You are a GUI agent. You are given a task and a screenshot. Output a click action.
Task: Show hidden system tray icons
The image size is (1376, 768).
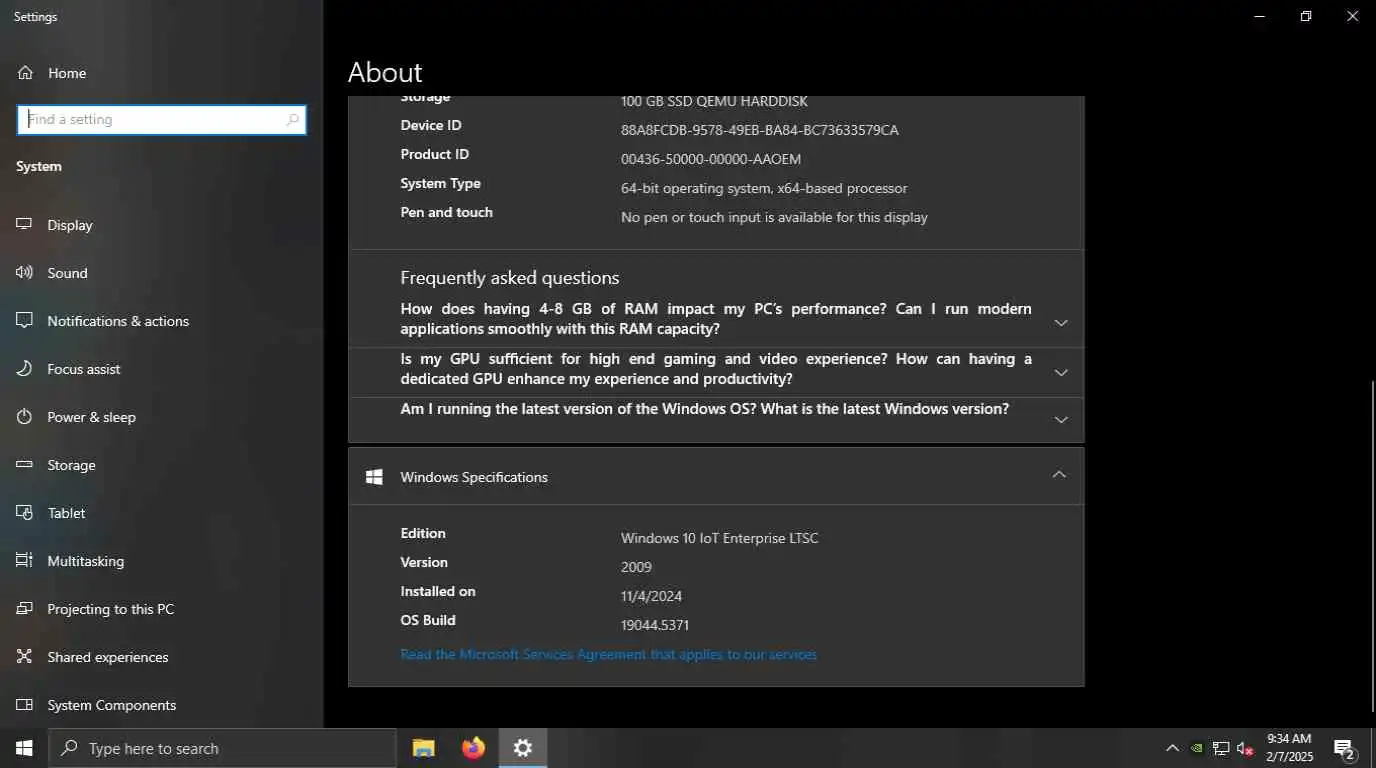(x=1172, y=748)
